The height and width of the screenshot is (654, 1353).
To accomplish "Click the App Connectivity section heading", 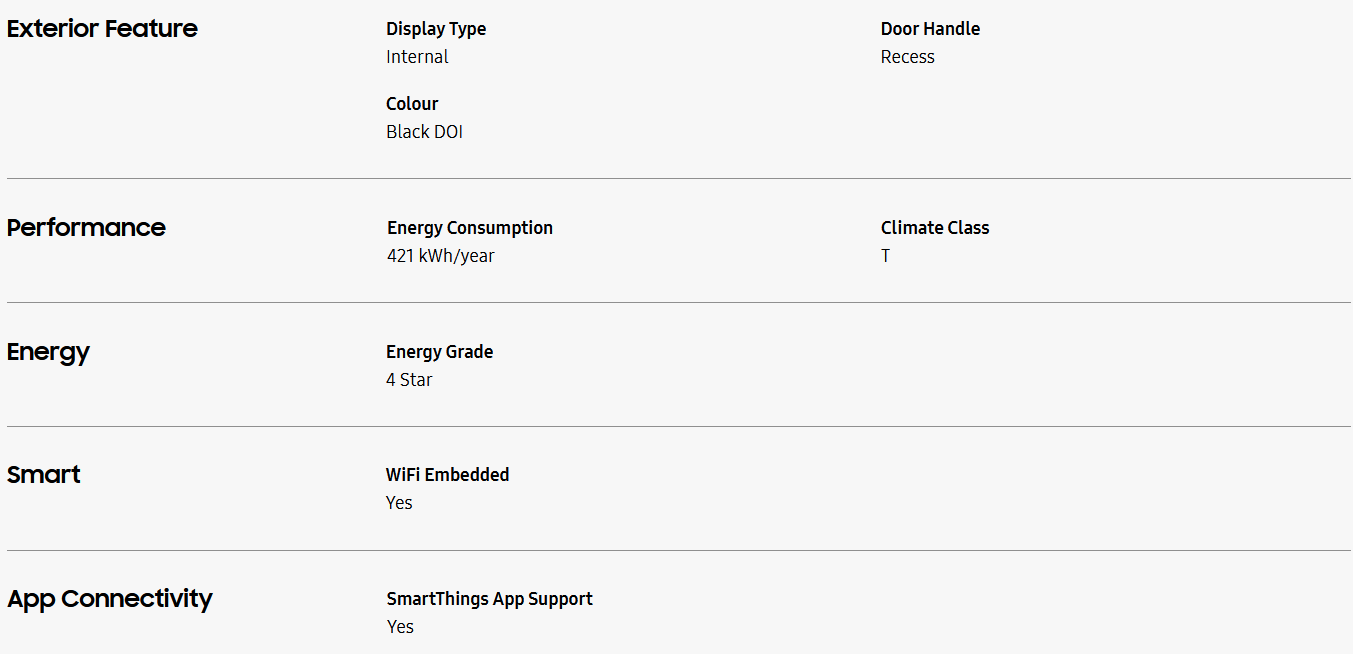I will coord(110,599).
